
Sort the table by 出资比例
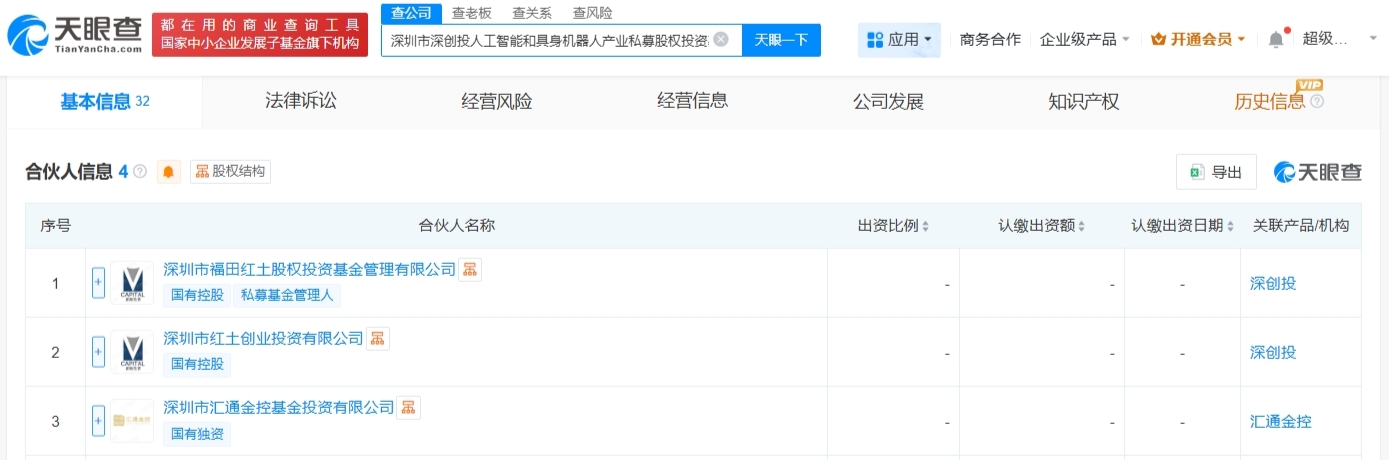893,226
